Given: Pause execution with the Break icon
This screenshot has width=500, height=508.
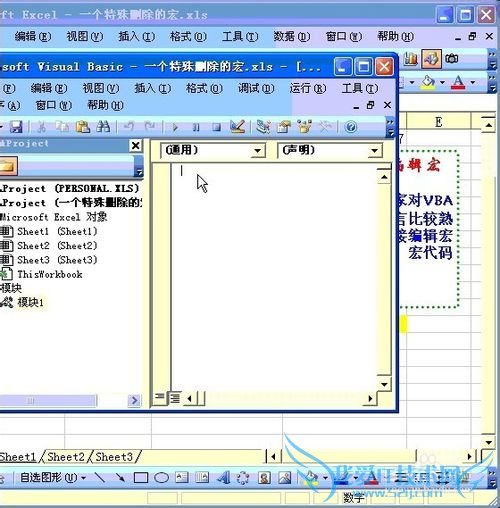Looking at the screenshot, I should pos(196,127).
